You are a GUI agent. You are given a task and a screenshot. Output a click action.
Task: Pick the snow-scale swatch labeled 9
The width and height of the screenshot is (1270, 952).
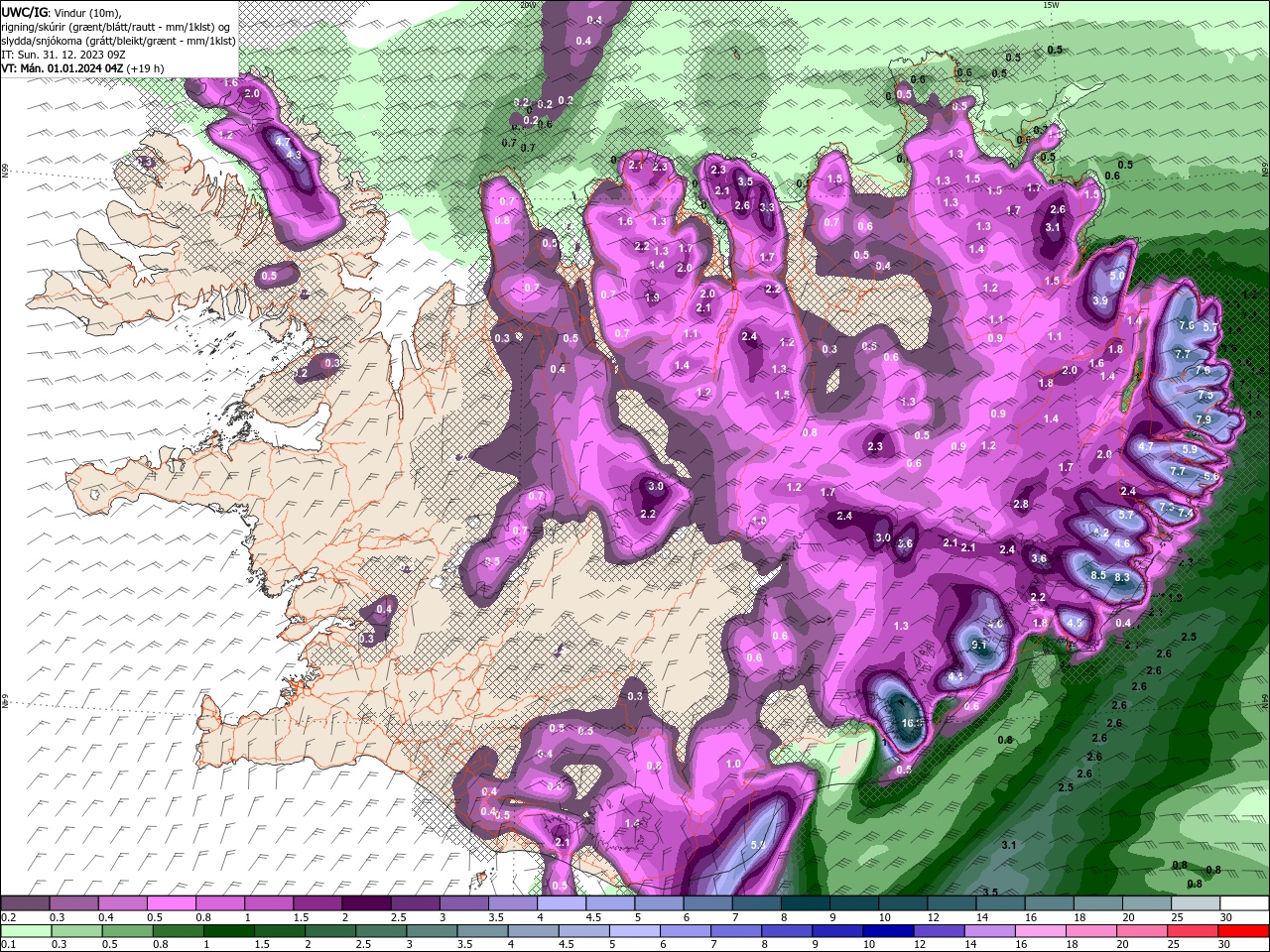pyautogui.click(x=854, y=903)
